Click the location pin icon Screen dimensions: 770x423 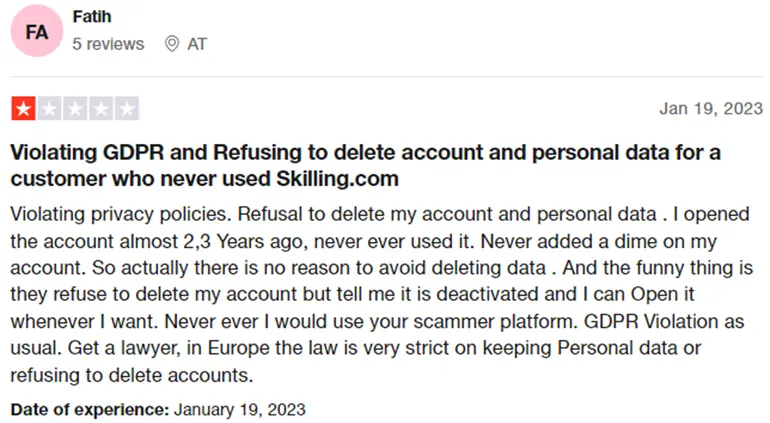(171, 44)
